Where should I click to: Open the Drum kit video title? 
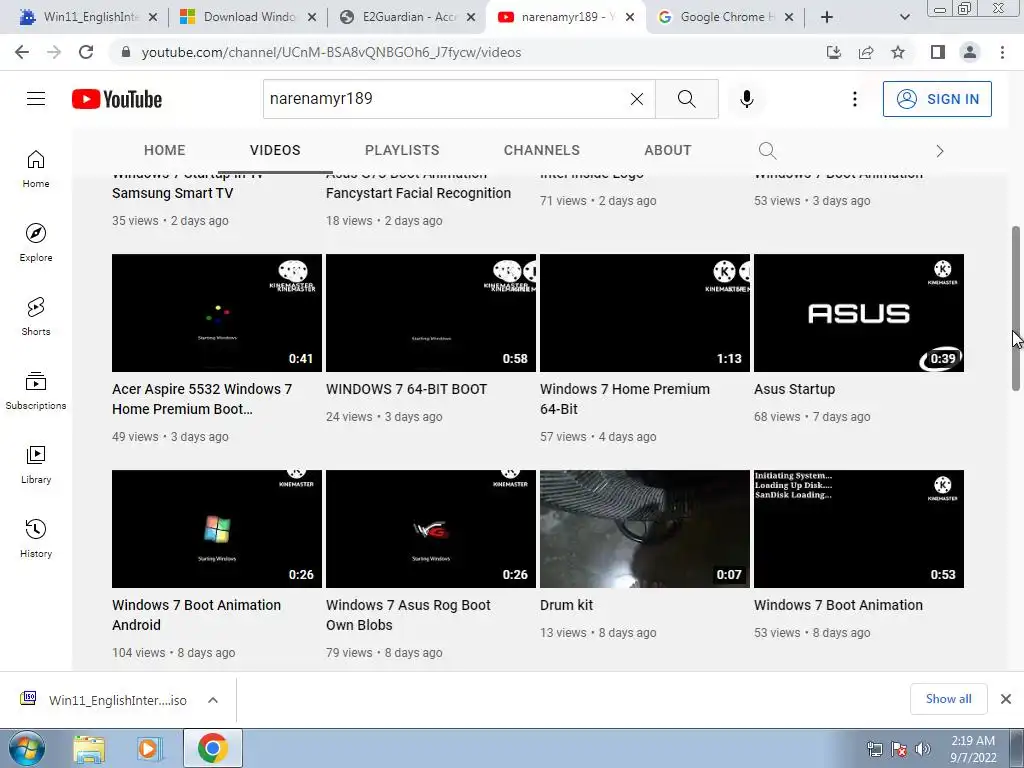click(566, 605)
